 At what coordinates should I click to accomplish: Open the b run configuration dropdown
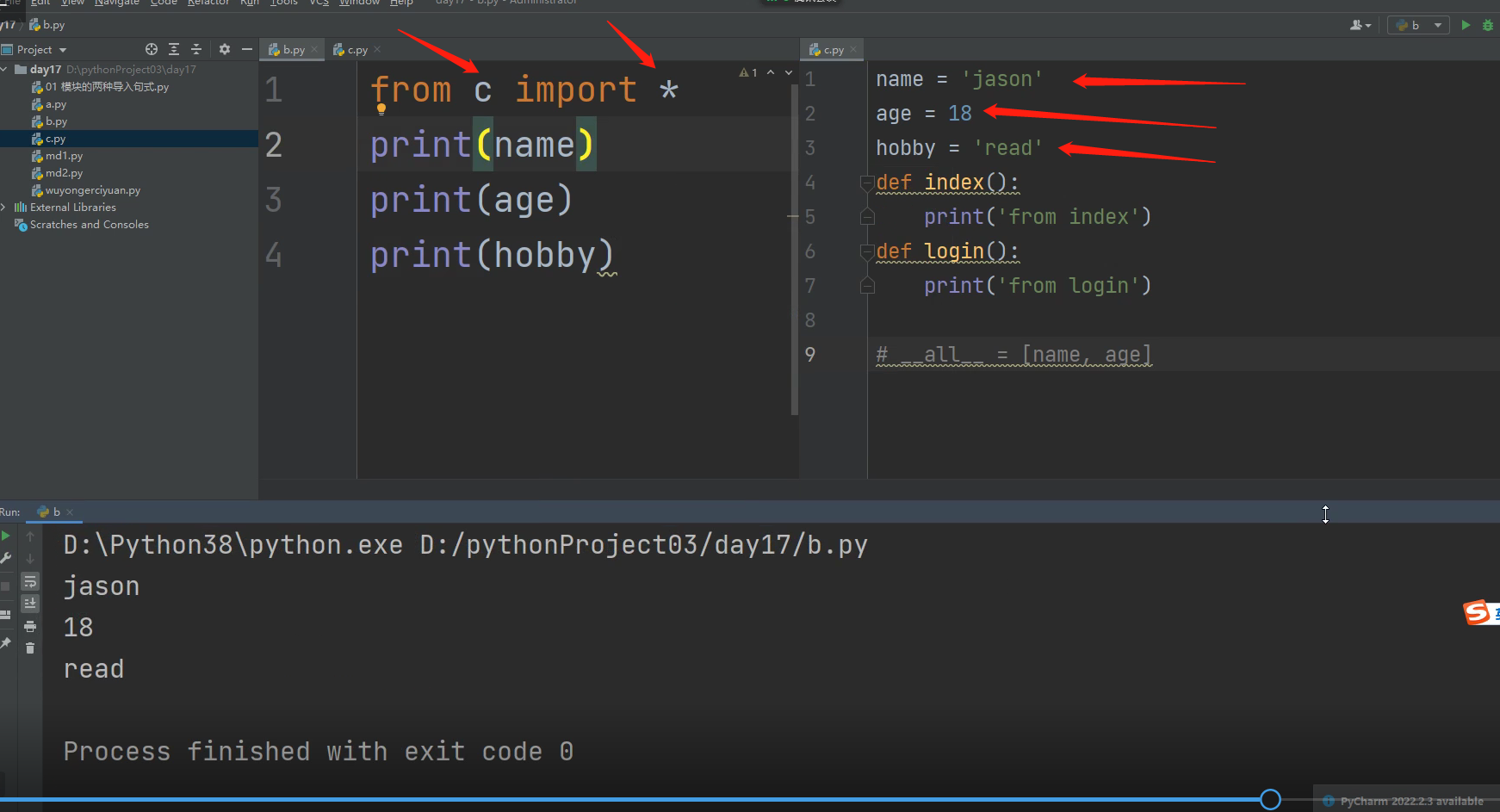pos(1419,25)
